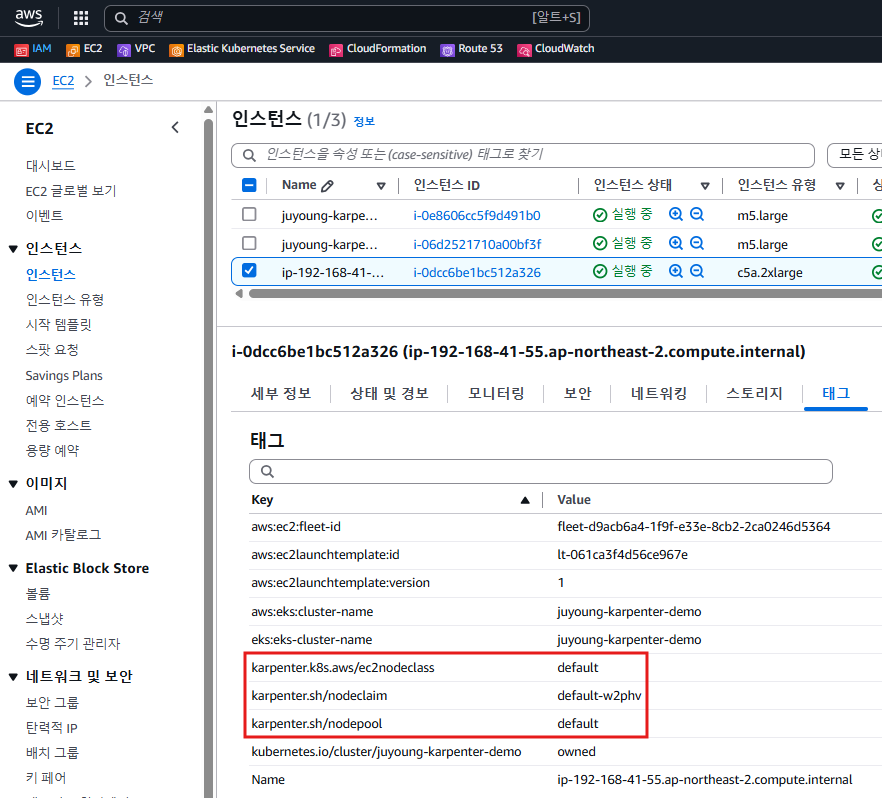Sort tags by Key column arrow
This screenshot has height=798, width=882.
pyautogui.click(x=525, y=500)
